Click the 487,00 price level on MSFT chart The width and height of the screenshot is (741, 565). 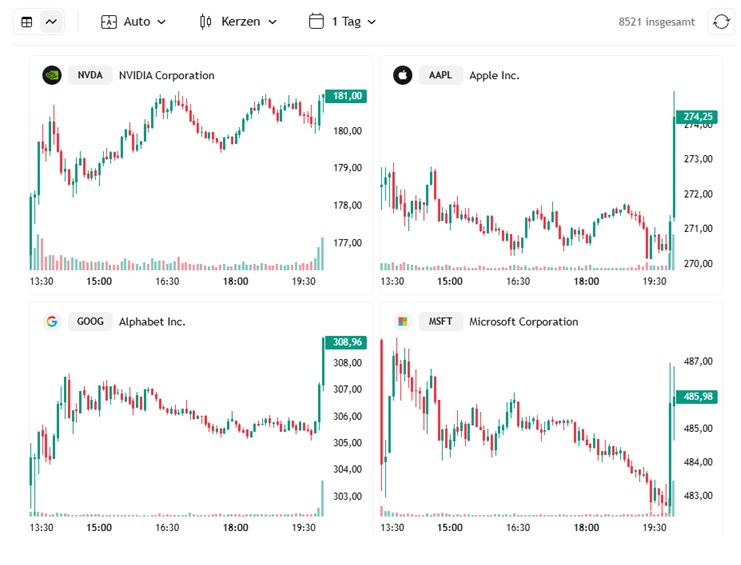click(x=698, y=361)
